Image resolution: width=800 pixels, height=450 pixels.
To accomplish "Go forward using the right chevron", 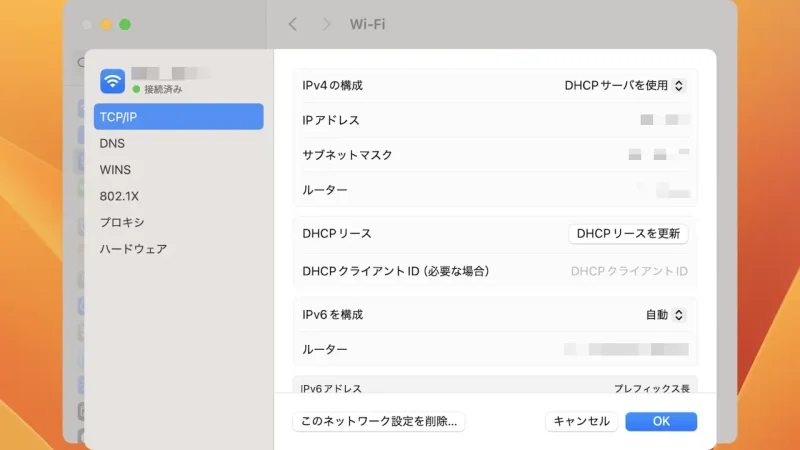I will pyautogui.click(x=326, y=24).
